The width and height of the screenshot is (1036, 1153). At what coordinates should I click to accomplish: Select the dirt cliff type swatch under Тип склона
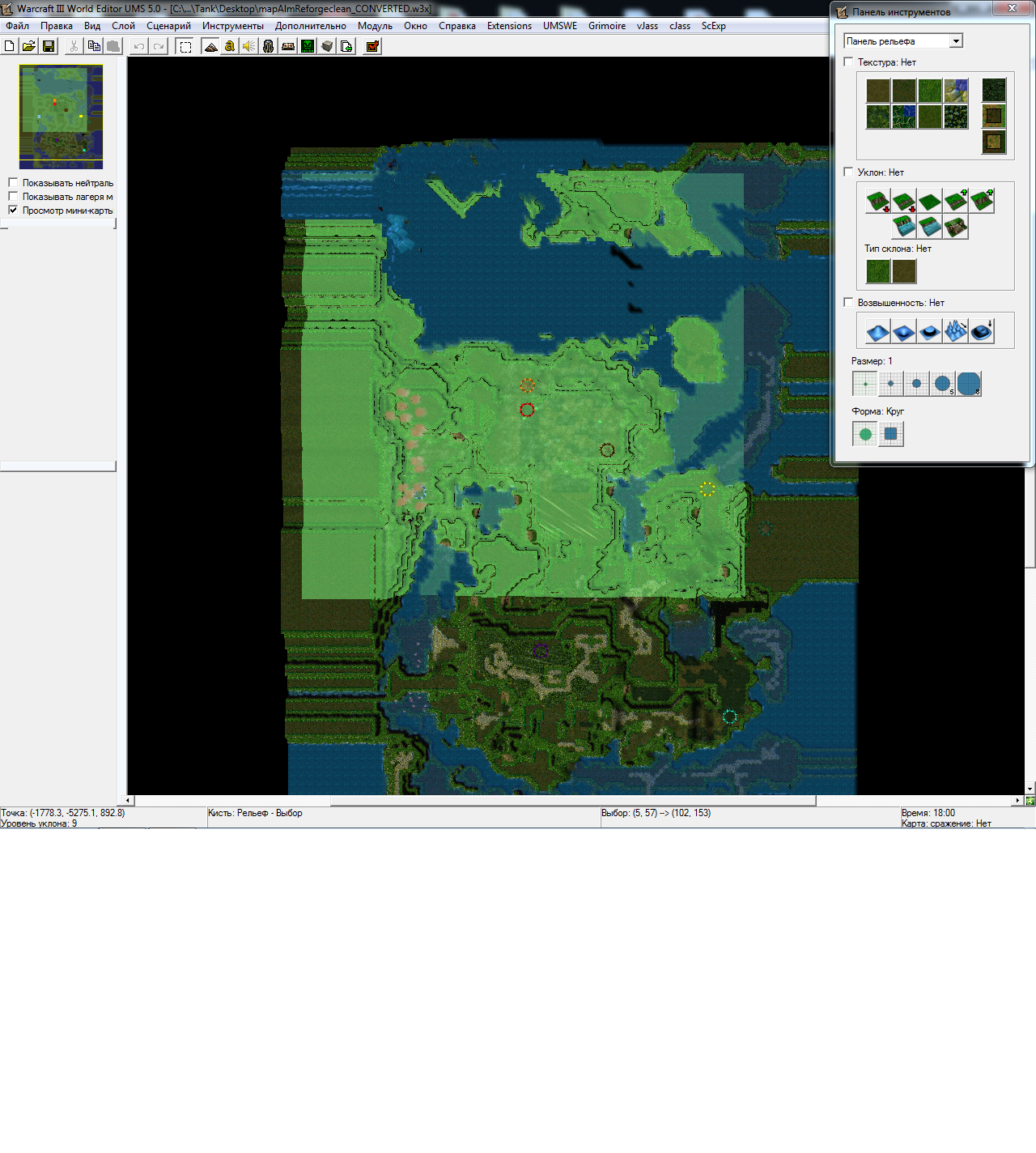pos(904,271)
